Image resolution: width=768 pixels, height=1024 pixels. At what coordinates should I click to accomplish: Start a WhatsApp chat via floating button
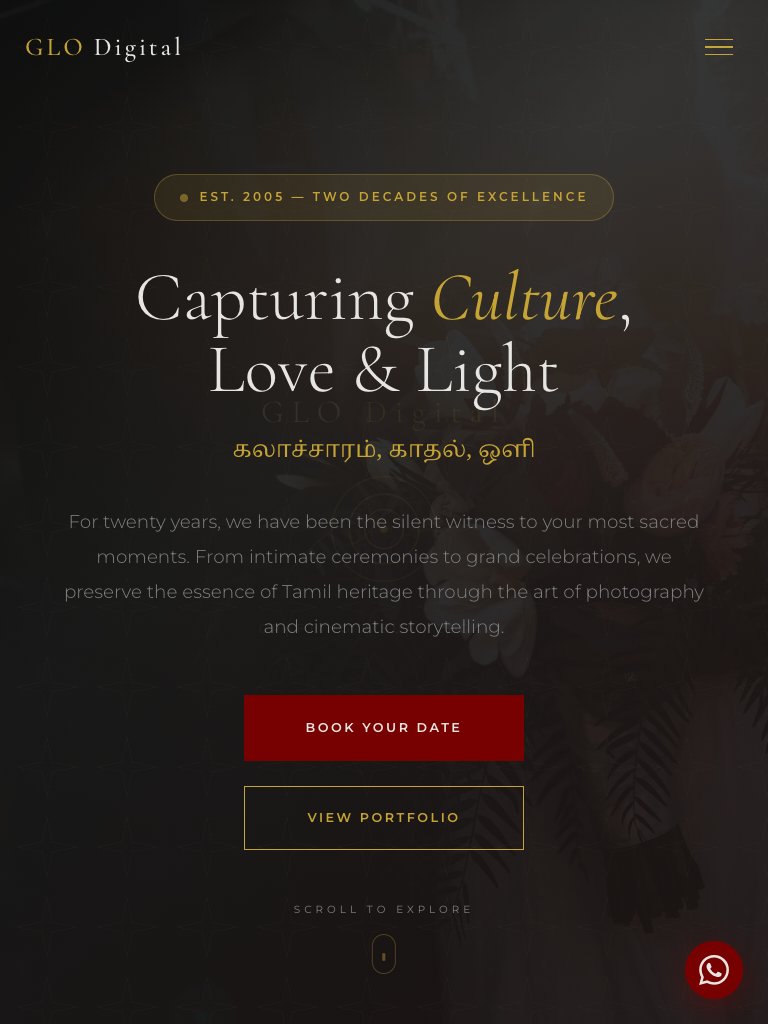click(x=713, y=970)
